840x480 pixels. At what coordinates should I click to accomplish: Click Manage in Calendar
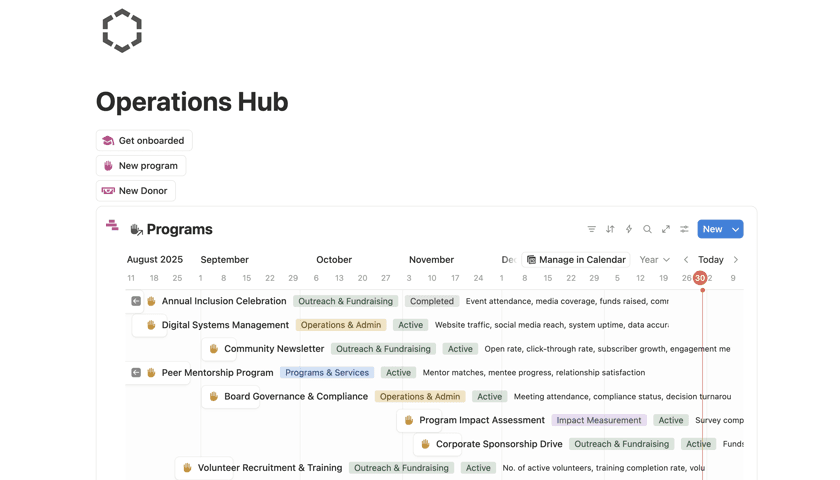575,260
